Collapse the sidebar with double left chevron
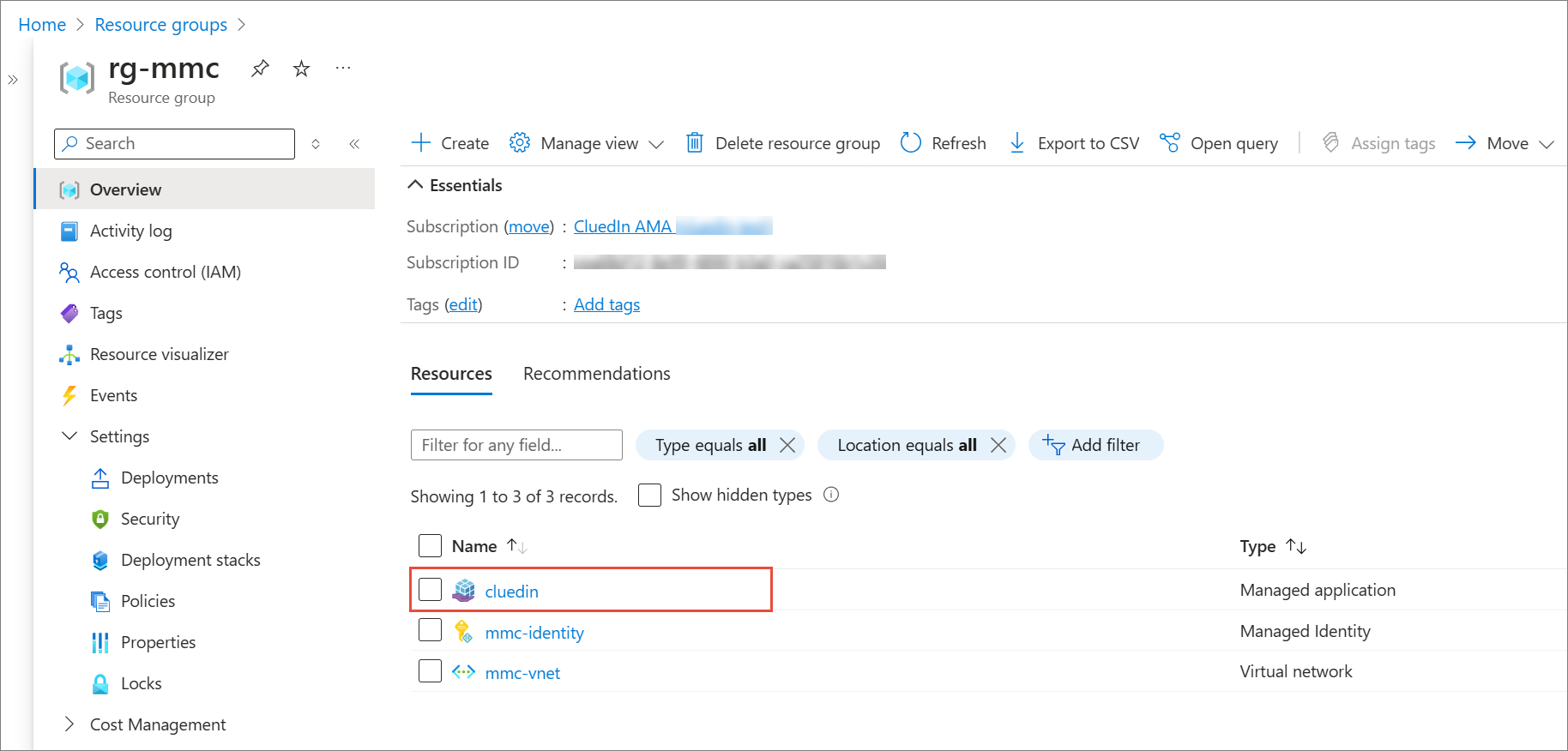This screenshot has height=751, width=1568. point(354,144)
